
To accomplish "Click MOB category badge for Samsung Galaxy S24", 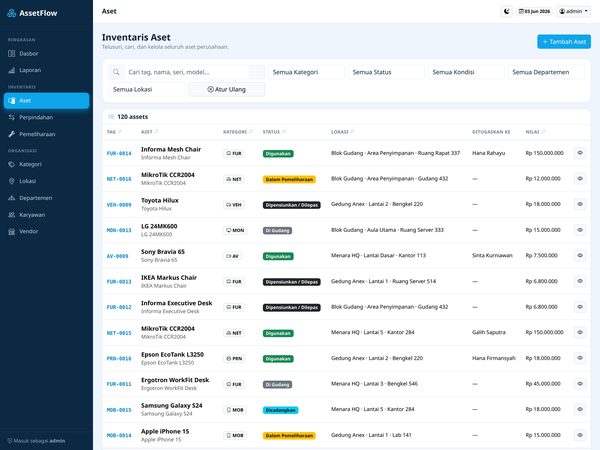I will click(235, 410).
